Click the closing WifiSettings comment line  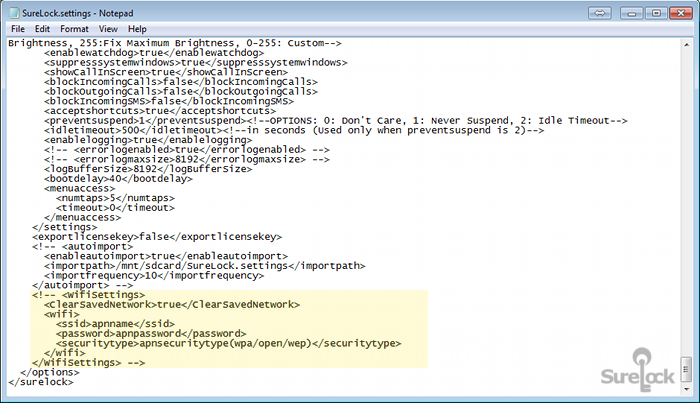[88, 362]
